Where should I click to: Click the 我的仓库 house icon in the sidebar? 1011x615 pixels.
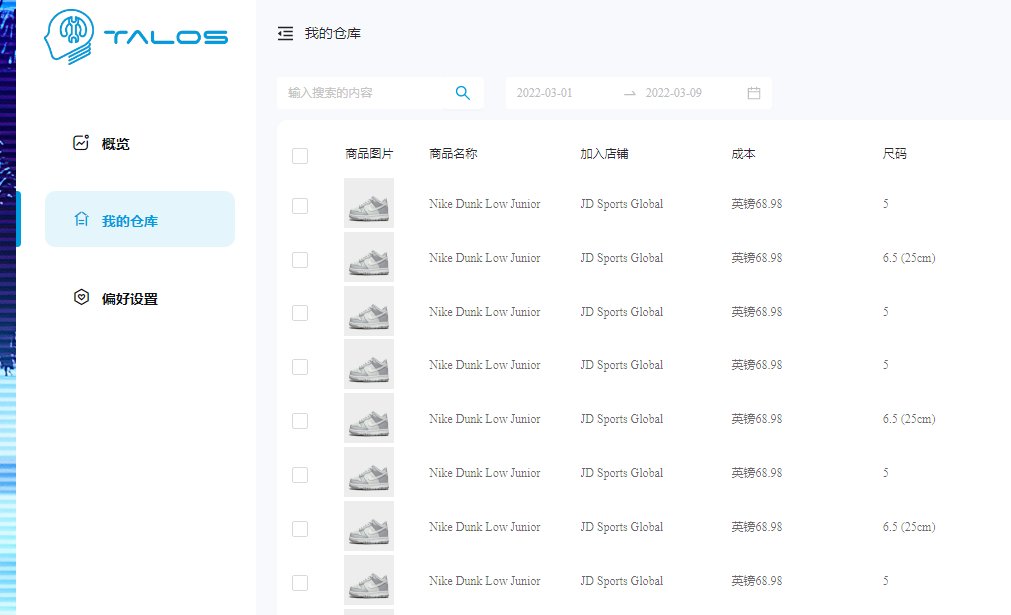pyautogui.click(x=81, y=219)
